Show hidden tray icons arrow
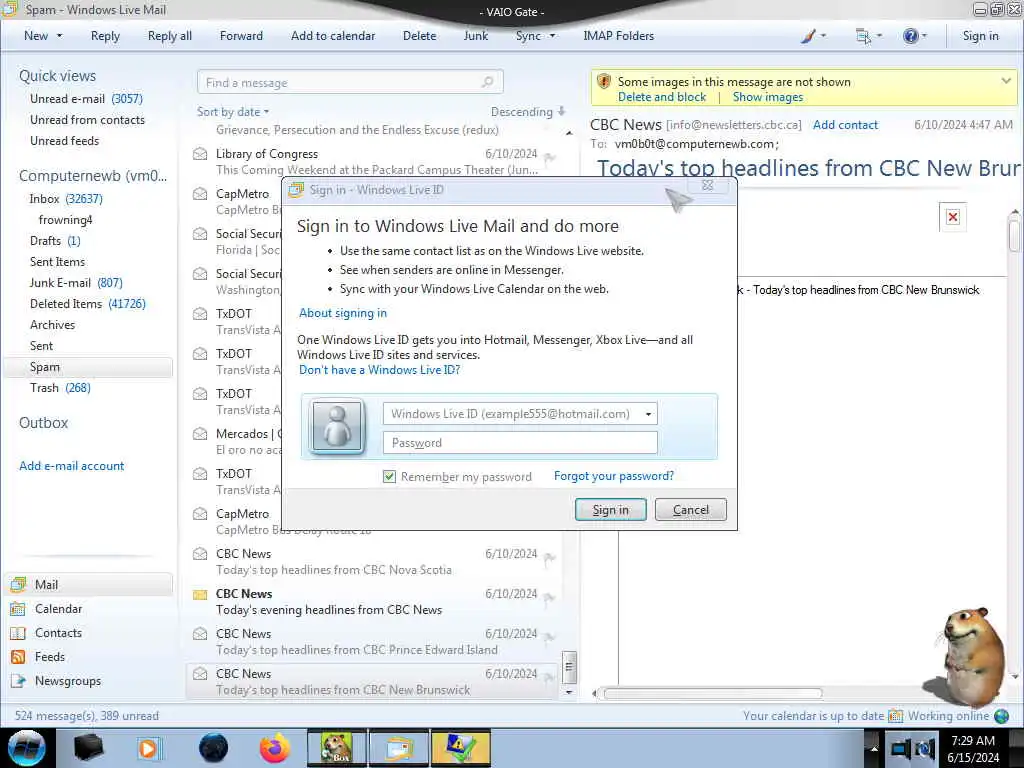Screen dimensions: 1024x768 pyautogui.click(x=874, y=748)
